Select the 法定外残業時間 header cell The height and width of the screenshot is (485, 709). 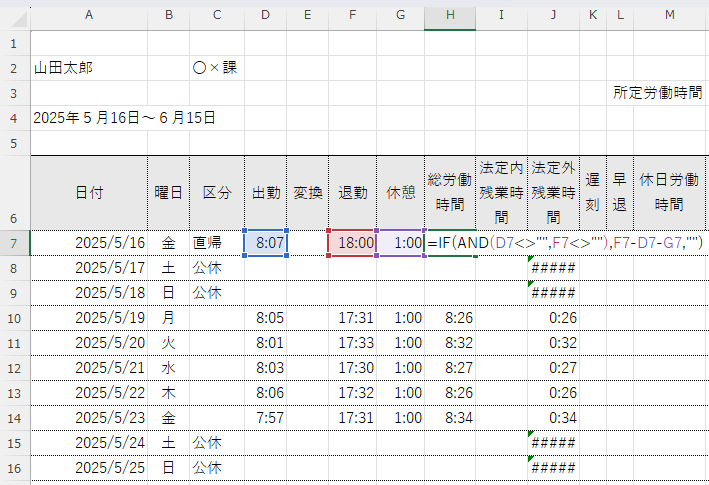553,192
